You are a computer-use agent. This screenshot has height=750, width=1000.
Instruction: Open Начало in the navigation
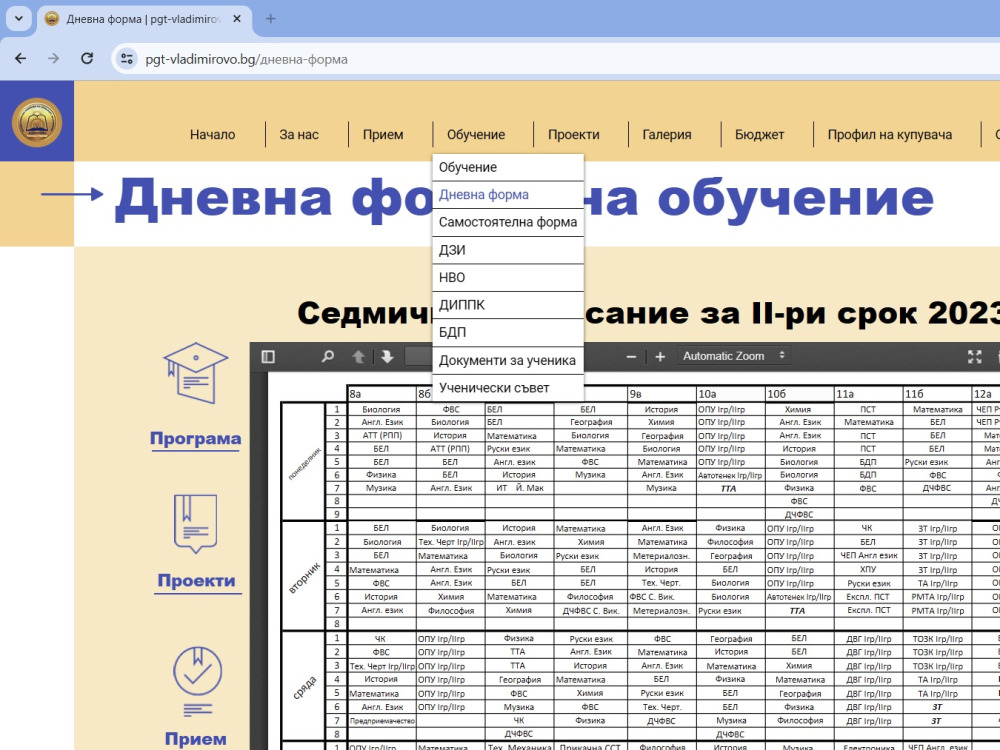point(212,135)
